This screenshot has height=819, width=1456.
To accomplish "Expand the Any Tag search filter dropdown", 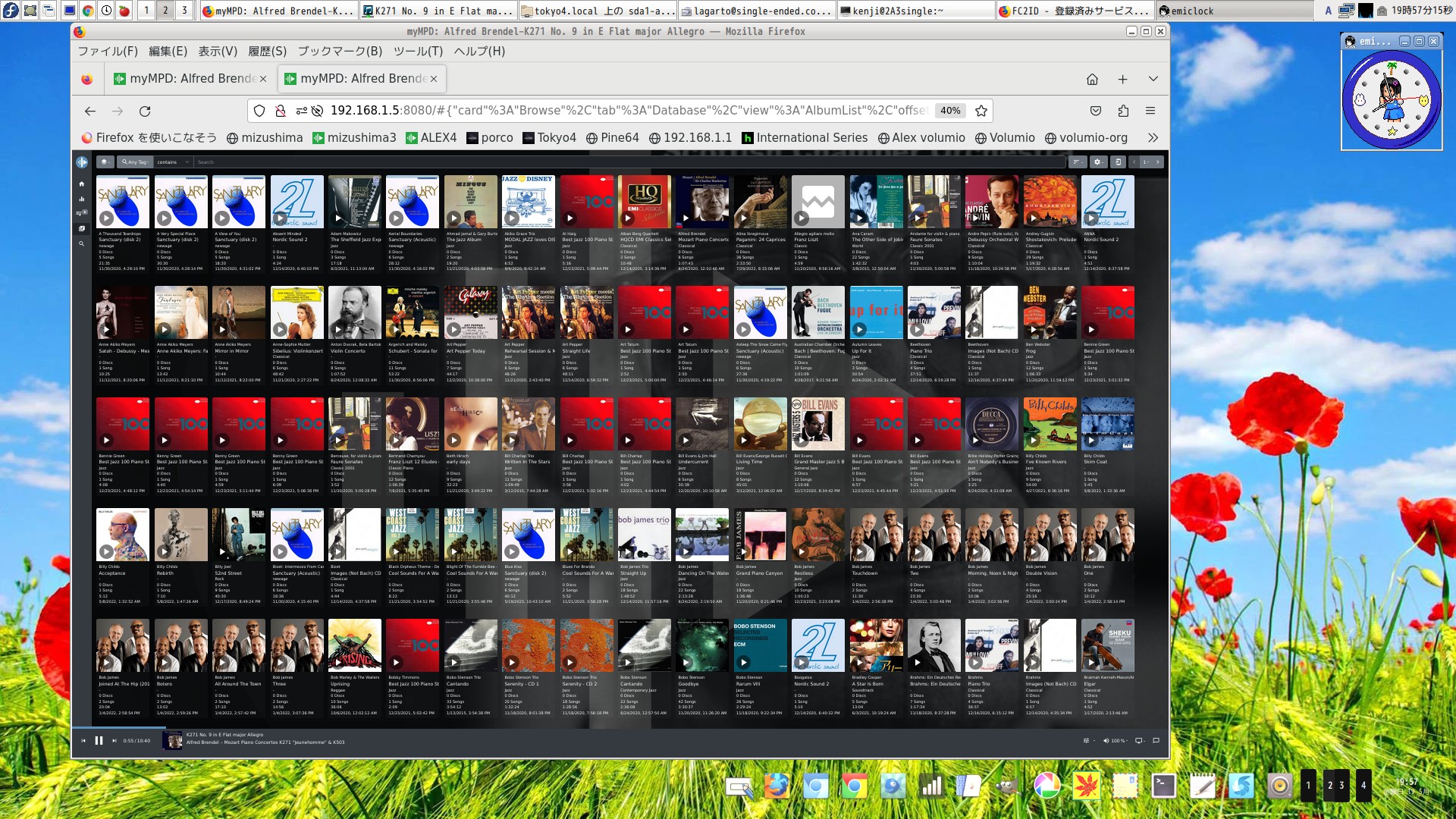I will [x=135, y=162].
